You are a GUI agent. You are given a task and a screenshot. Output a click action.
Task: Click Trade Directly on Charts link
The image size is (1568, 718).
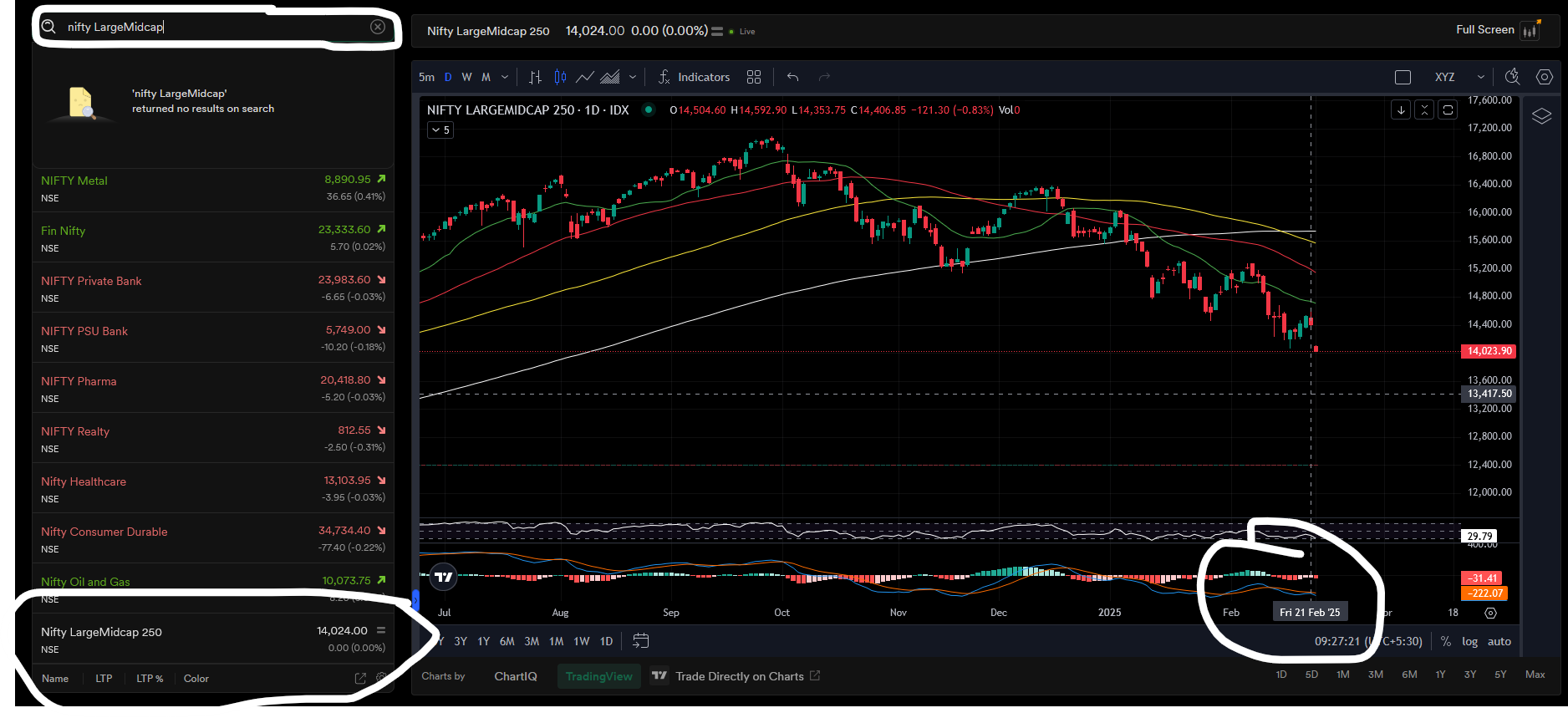click(x=740, y=676)
